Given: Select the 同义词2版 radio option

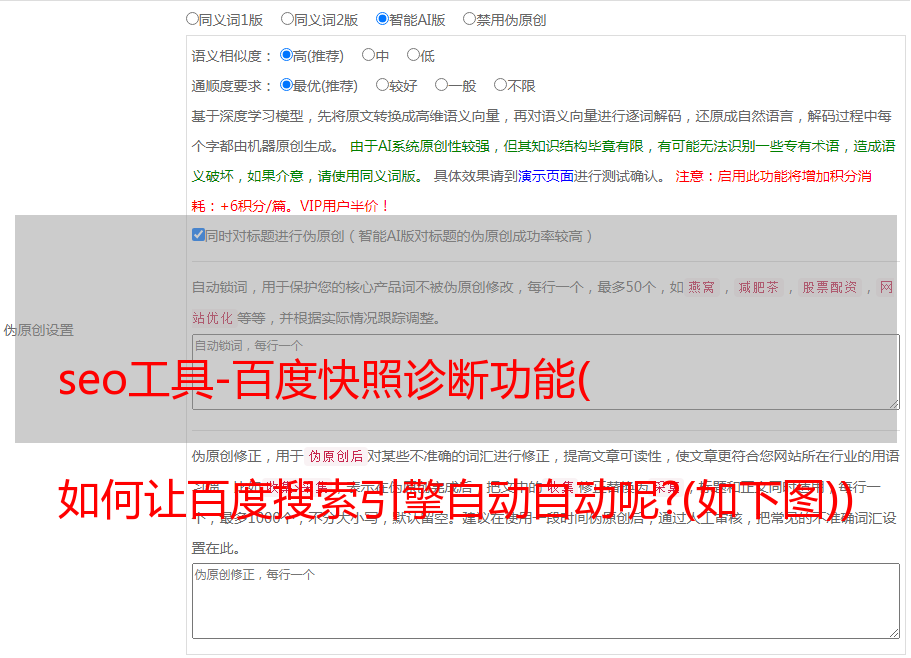Looking at the screenshot, I should pos(287,19).
